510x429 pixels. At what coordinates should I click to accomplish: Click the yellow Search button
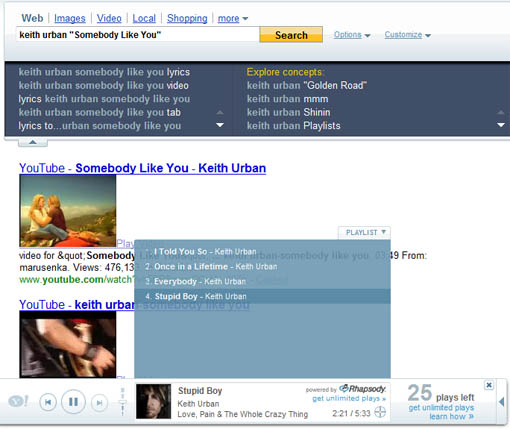pyautogui.click(x=291, y=35)
